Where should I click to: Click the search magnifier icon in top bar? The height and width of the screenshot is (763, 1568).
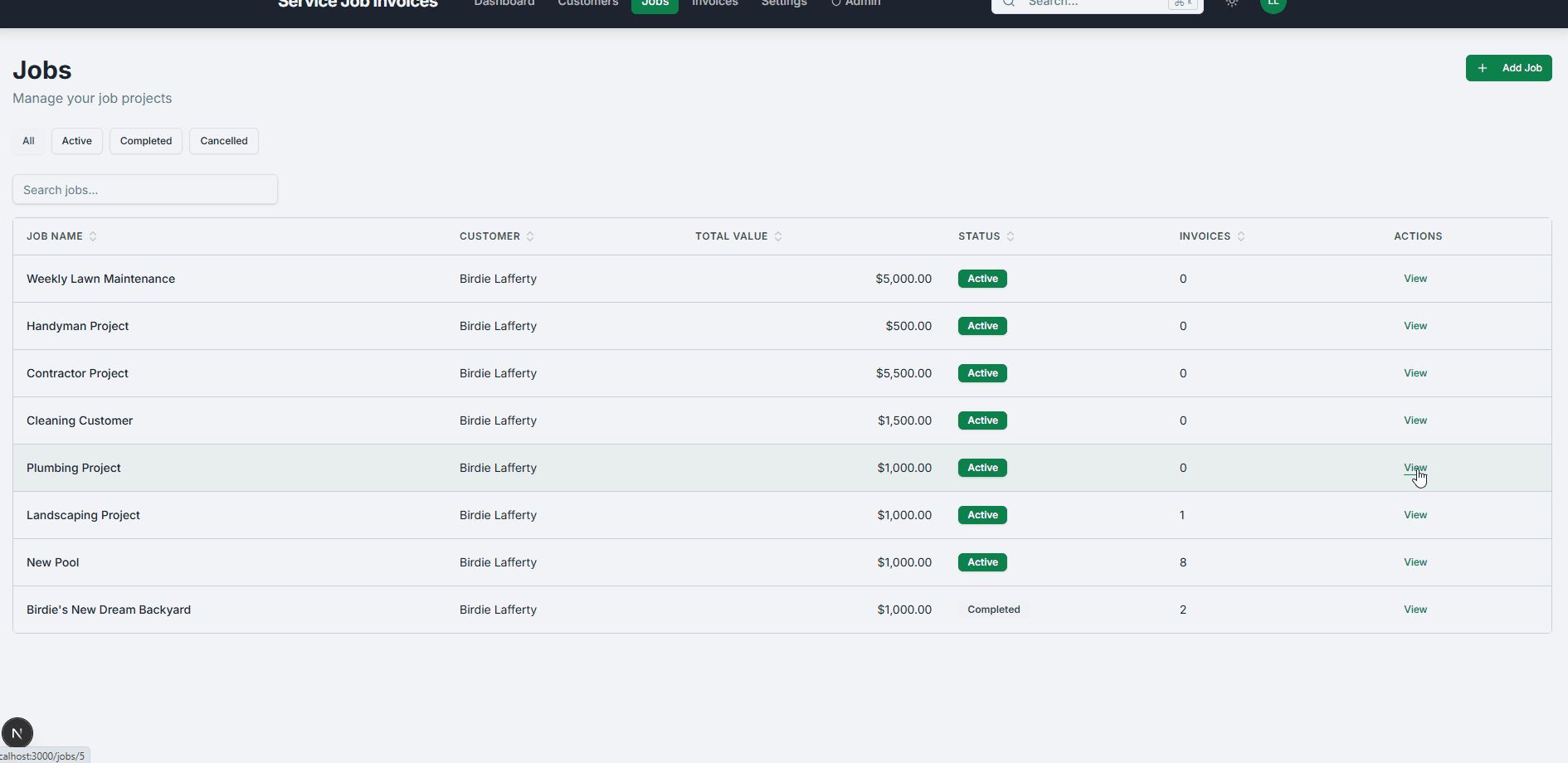1008,3
